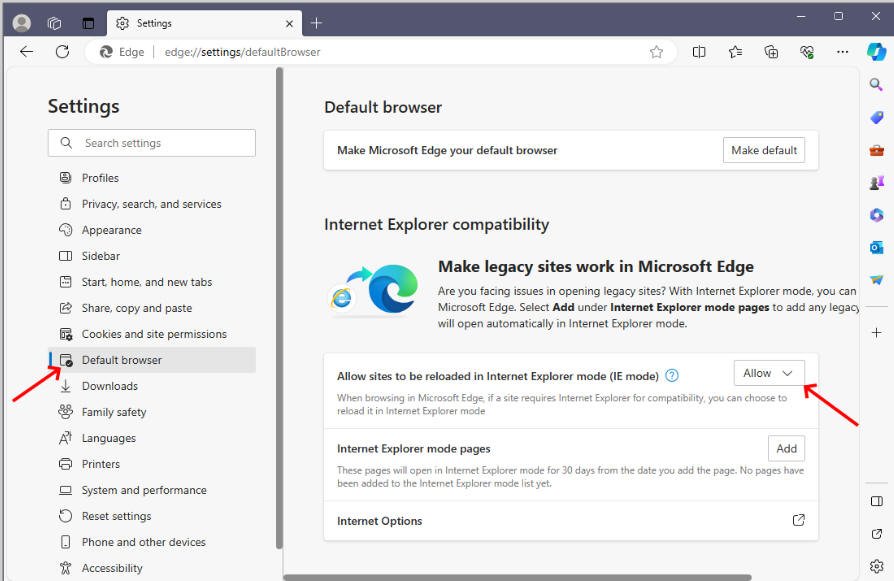Click open link externally icon in sidebar
Image resolution: width=894 pixels, height=581 pixels.
(x=876, y=534)
